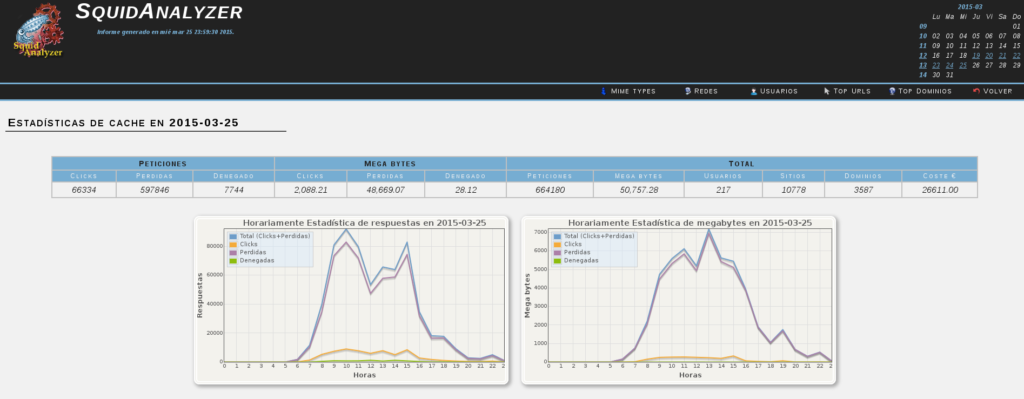Select the Denegado value 7744
The width and height of the screenshot is (1024, 399).
coord(233,190)
